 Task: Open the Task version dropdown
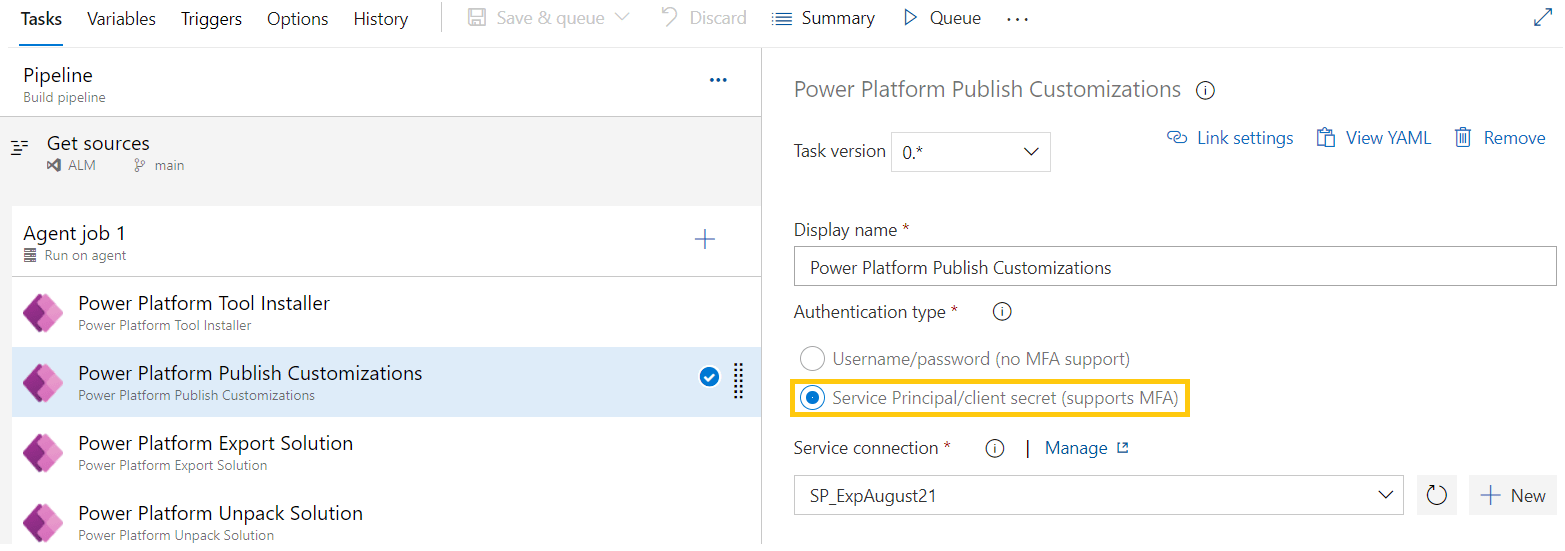(970, 152)
